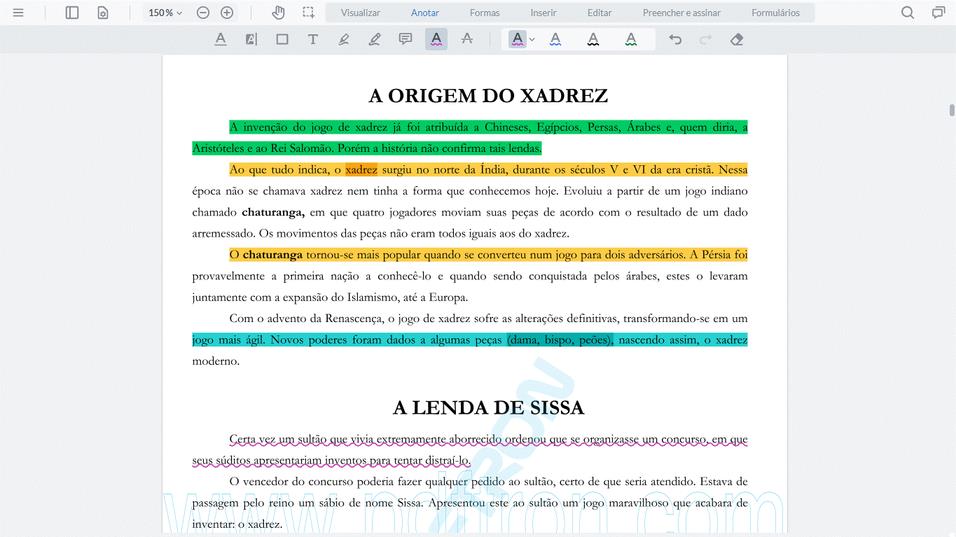Select the underline text annotation tool
This screenshot has height=537, width=956.
(x=221, y=40)
